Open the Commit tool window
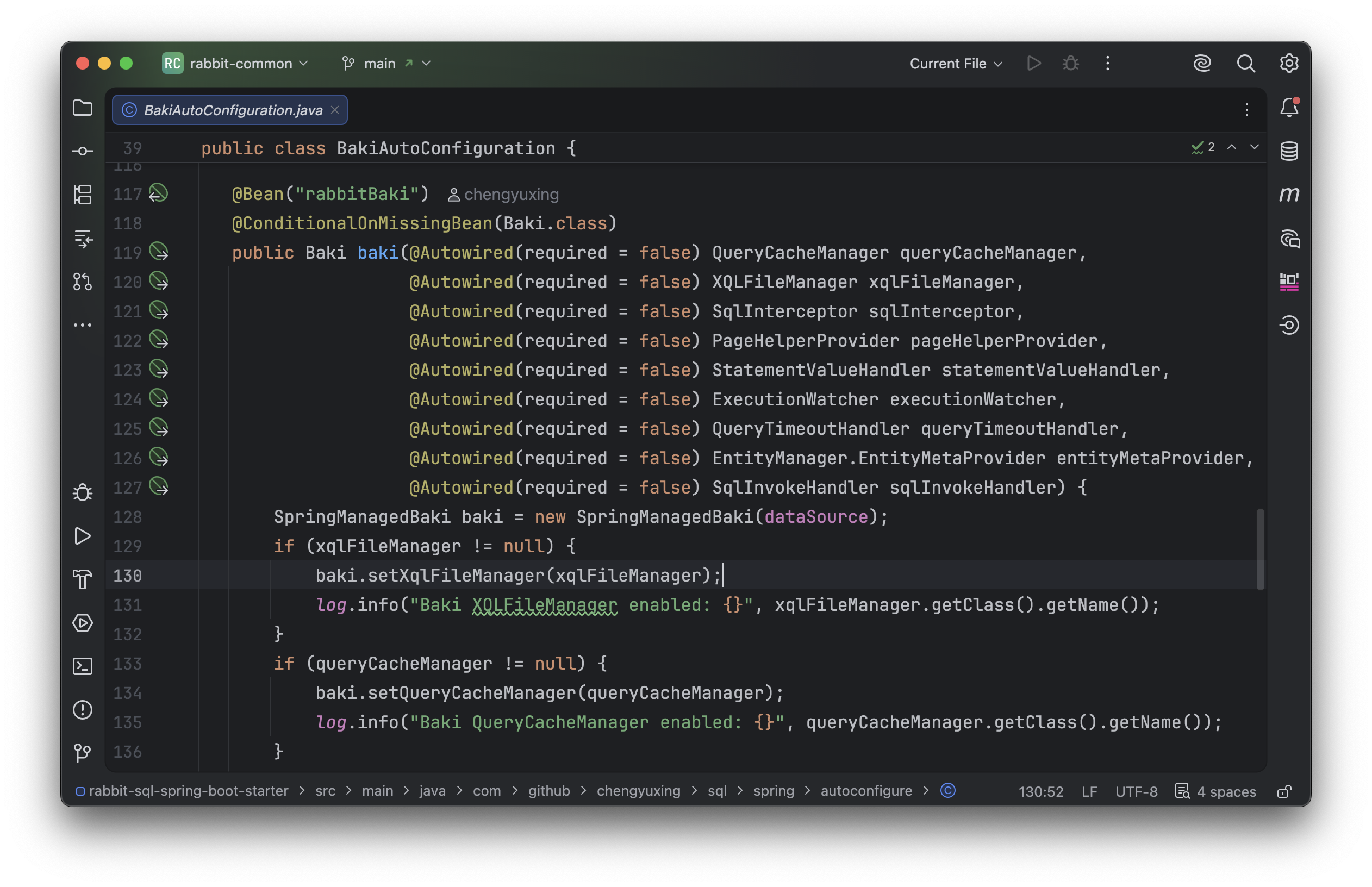1372x887 pixels. click(83, 151)
